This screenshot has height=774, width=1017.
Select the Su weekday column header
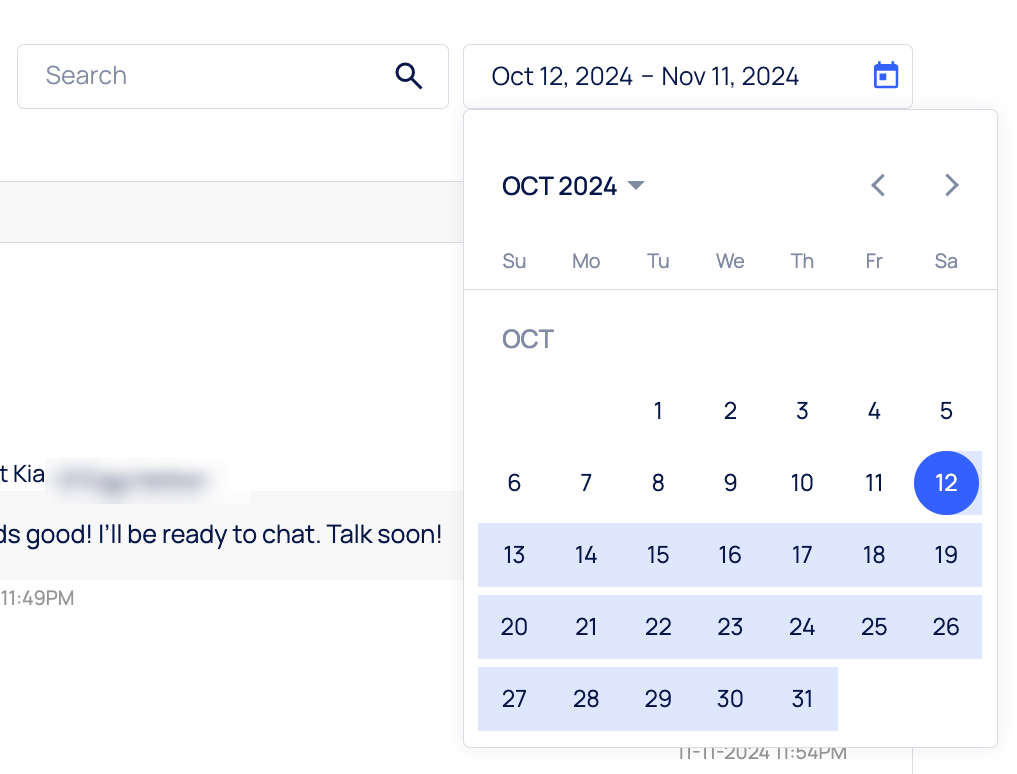514,261
